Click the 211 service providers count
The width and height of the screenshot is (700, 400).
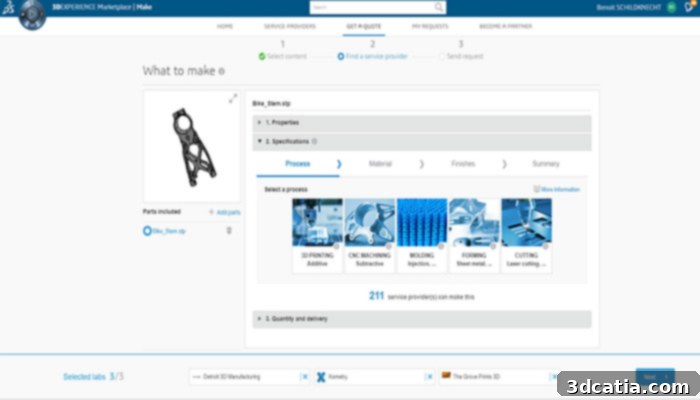pos(376,296)
